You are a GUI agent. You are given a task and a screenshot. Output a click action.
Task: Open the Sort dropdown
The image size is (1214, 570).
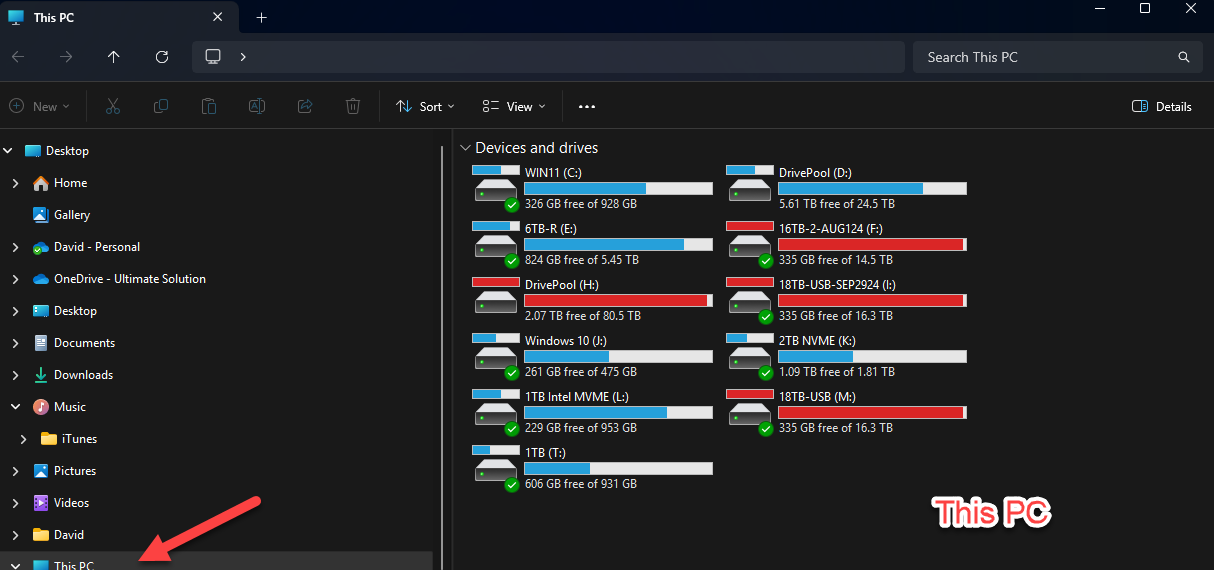pyautogui.click(x=425, y=106)
